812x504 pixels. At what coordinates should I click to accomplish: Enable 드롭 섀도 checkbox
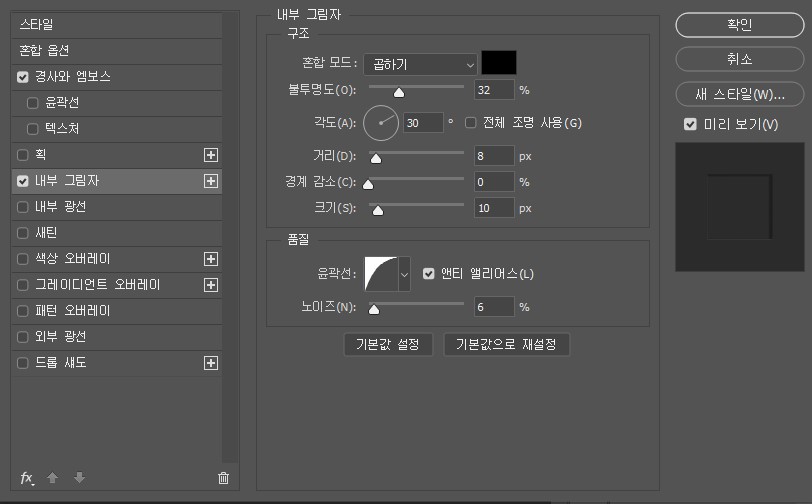(22, 363)
